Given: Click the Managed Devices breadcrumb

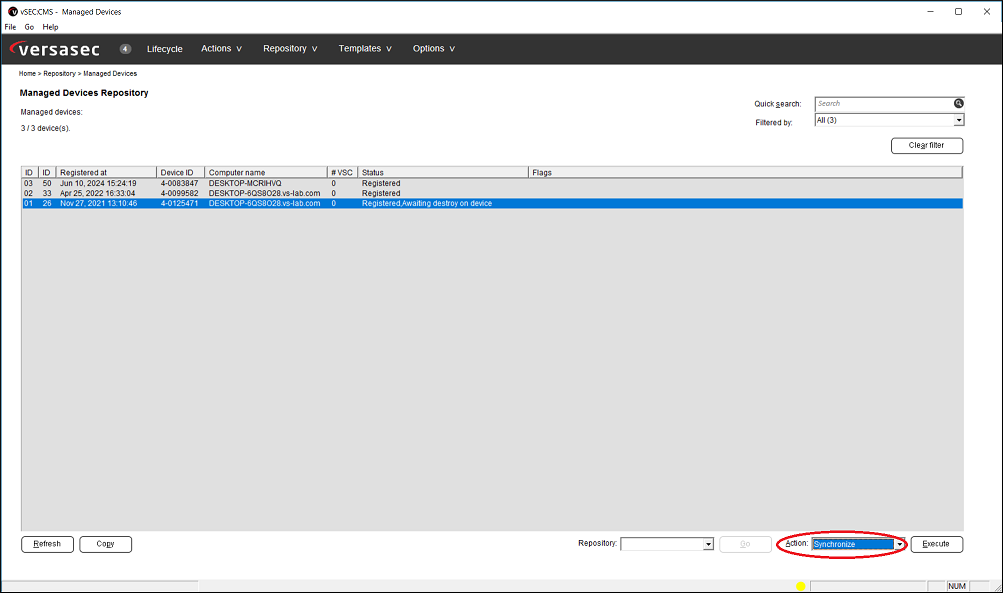Looking at the screenshot, I should 110,74.
